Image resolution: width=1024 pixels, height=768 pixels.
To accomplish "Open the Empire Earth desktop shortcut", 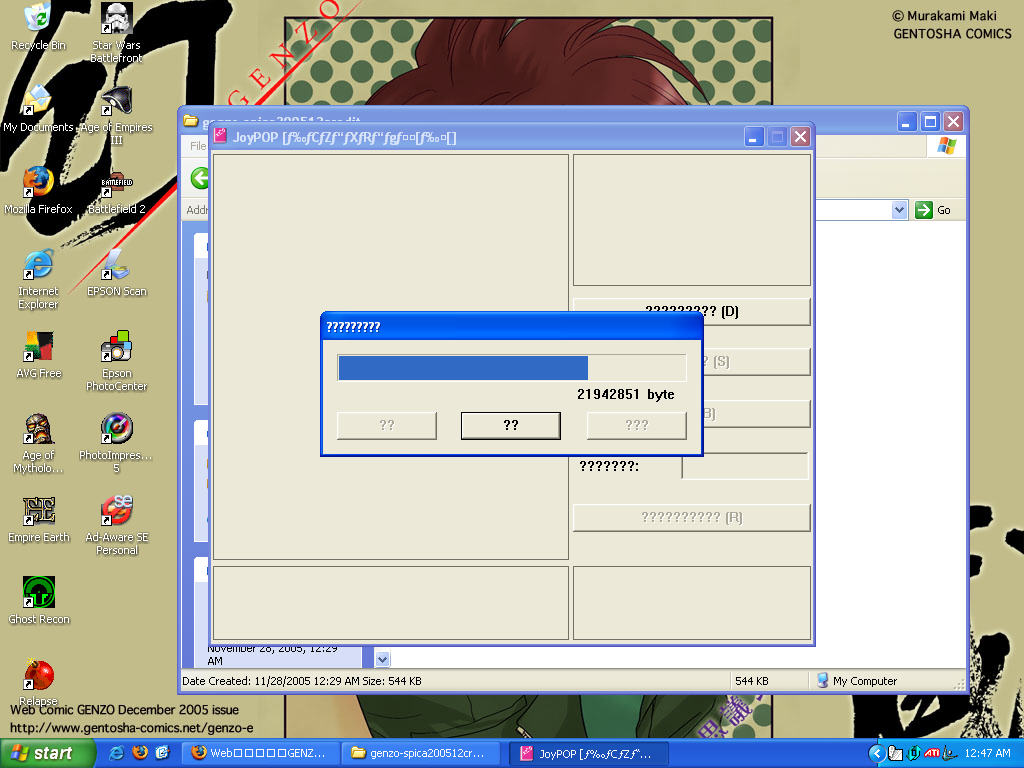I will pos(38,513).
